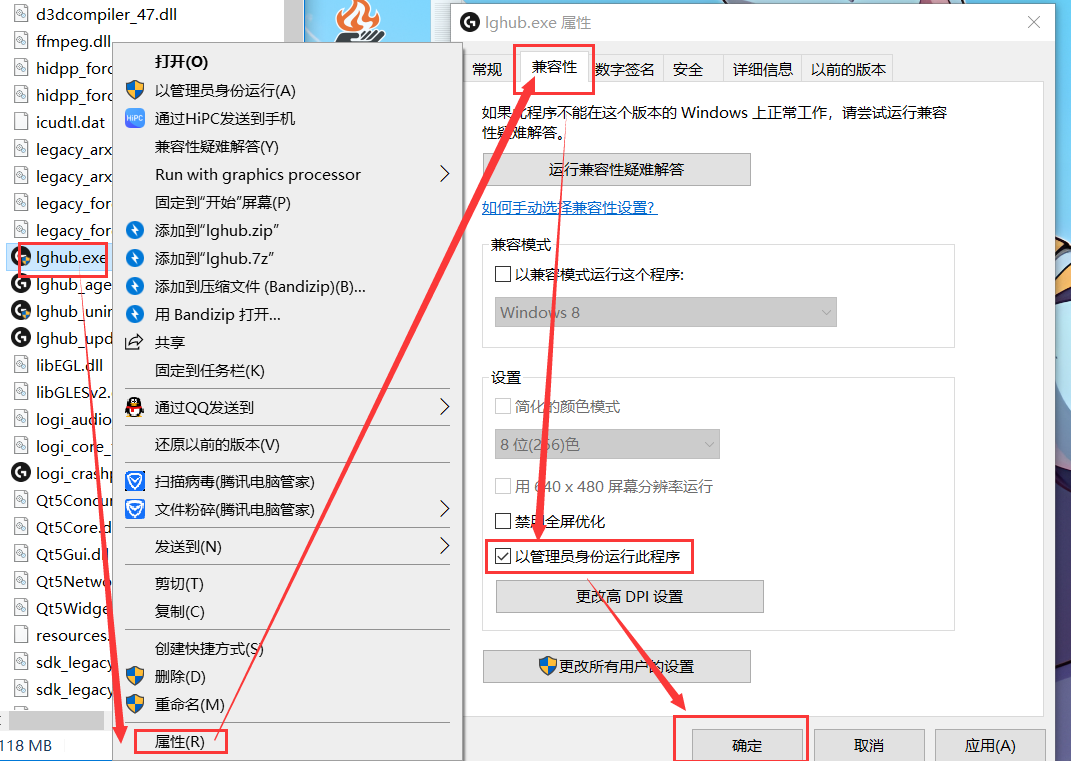Click the QQ penguin icon in menu
Image resolution: width=1071 pixels, height=761 pixels.
(135, 407)
